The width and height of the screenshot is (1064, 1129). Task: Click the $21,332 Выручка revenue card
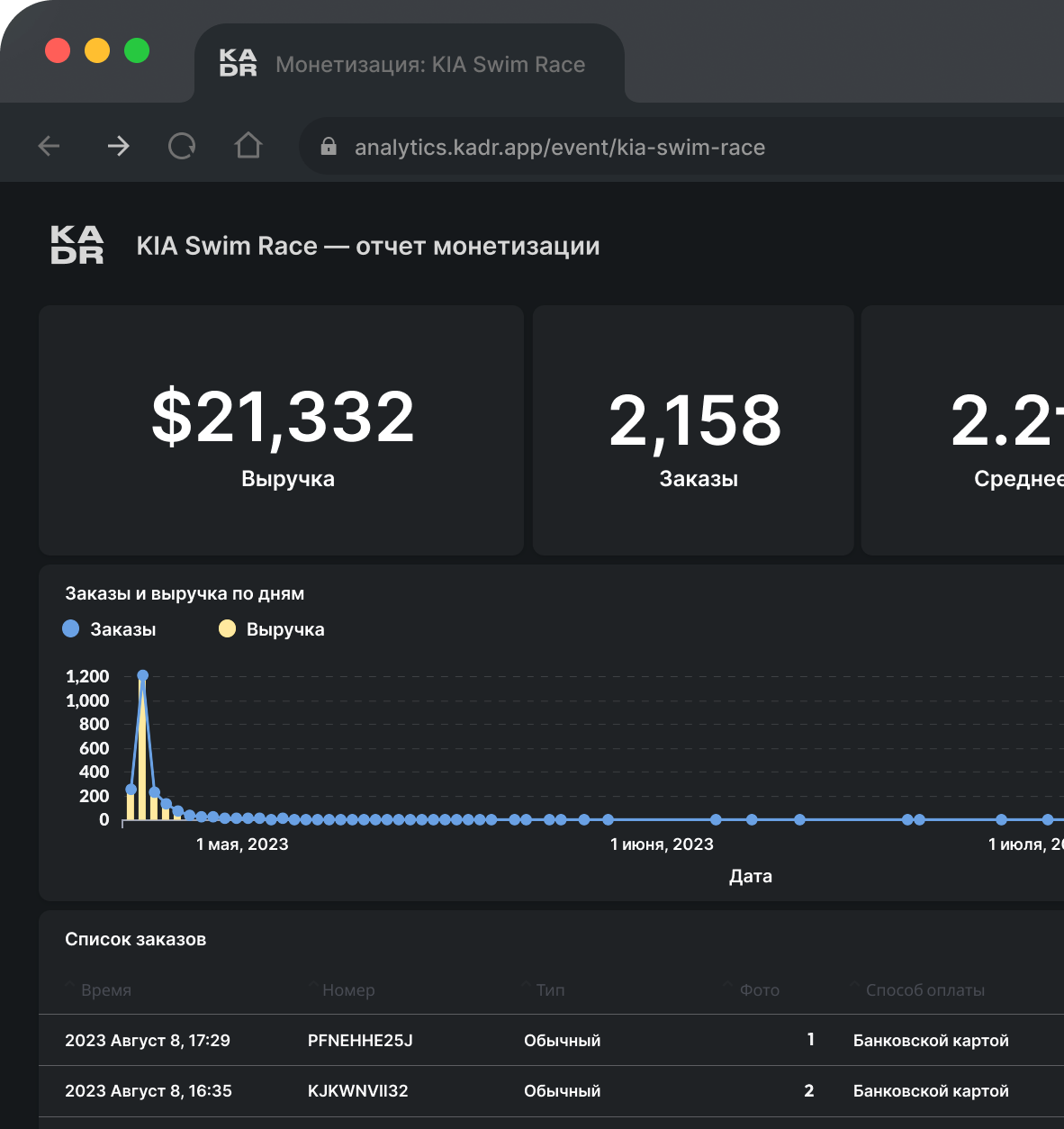click(x=281, y=430)
